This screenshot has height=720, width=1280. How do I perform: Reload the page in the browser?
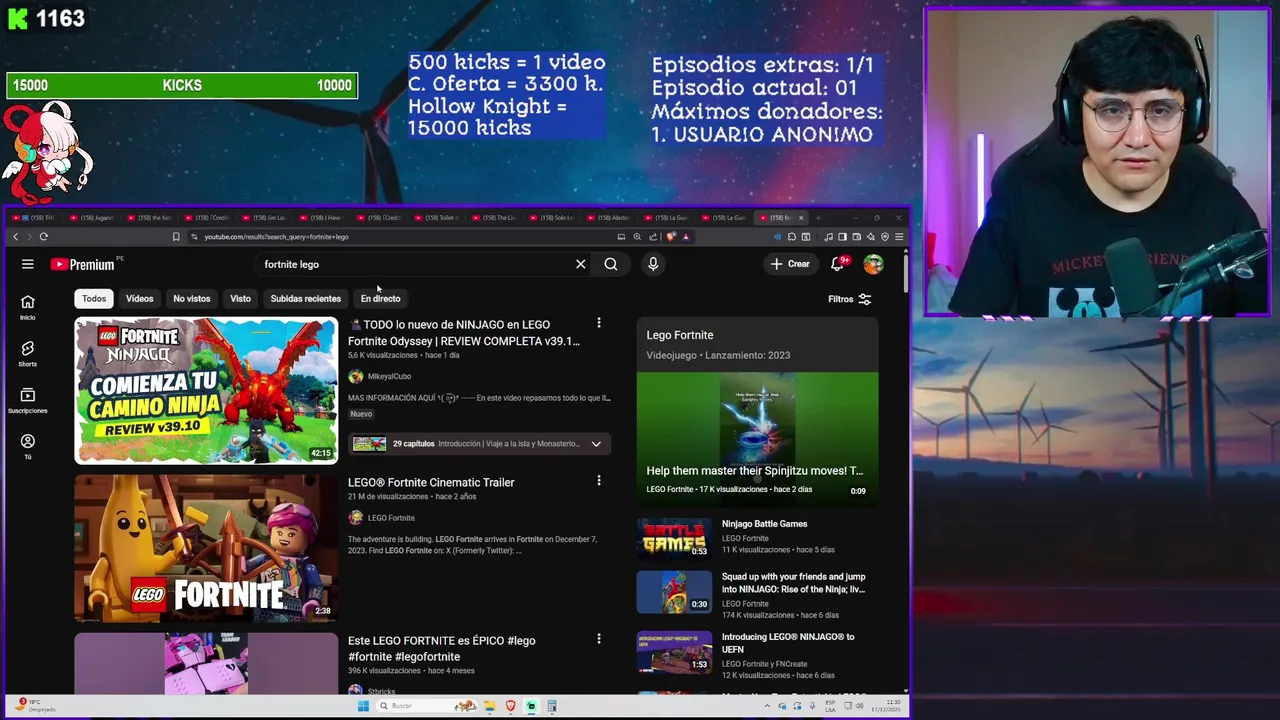coord(44,237)
